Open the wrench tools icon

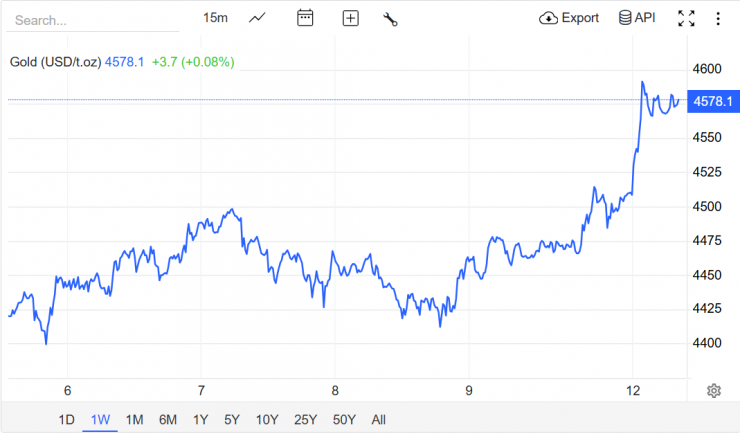(391, 18)
